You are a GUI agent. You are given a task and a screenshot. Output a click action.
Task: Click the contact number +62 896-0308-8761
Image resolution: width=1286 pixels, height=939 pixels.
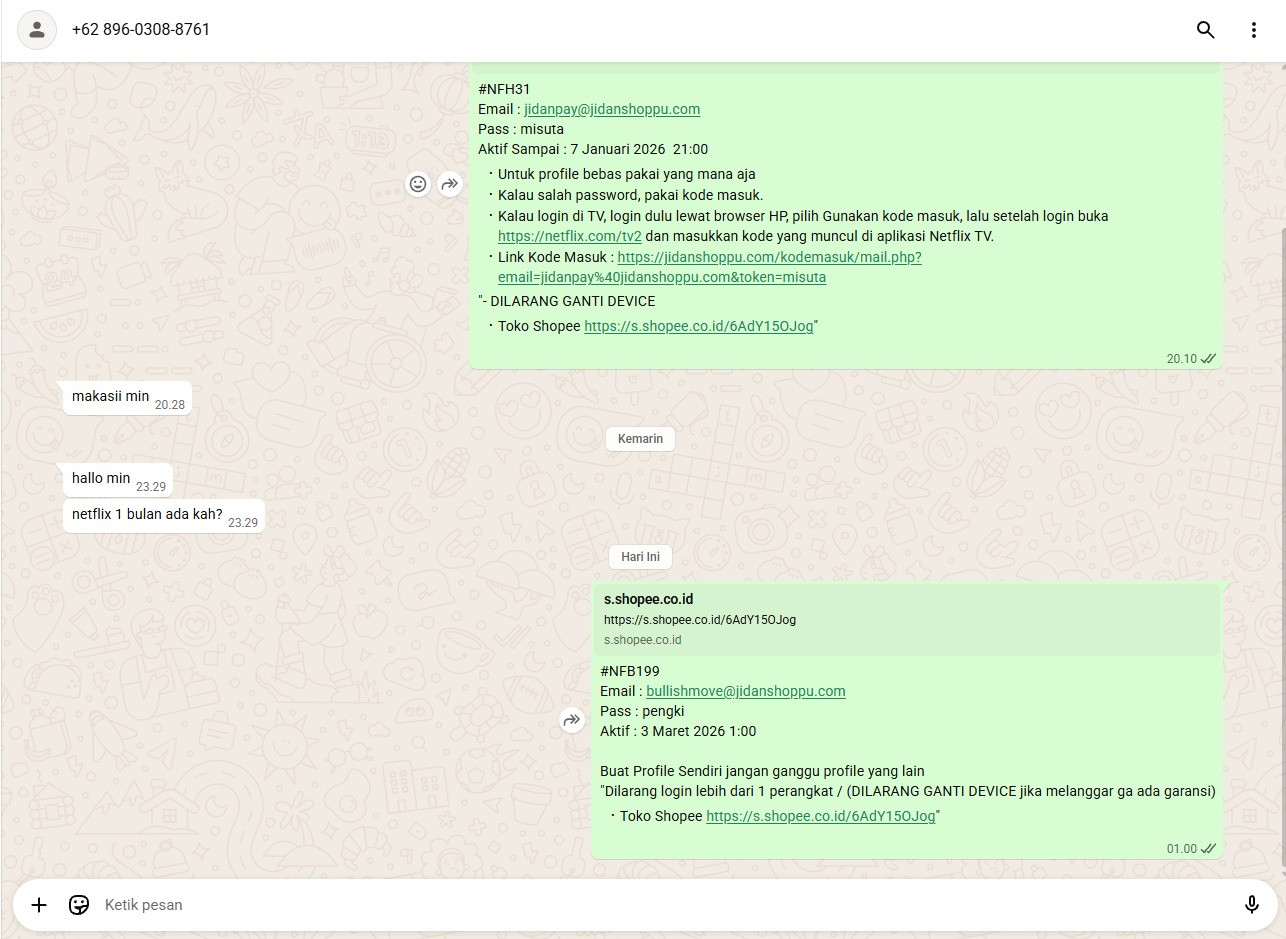click(141, 30)
